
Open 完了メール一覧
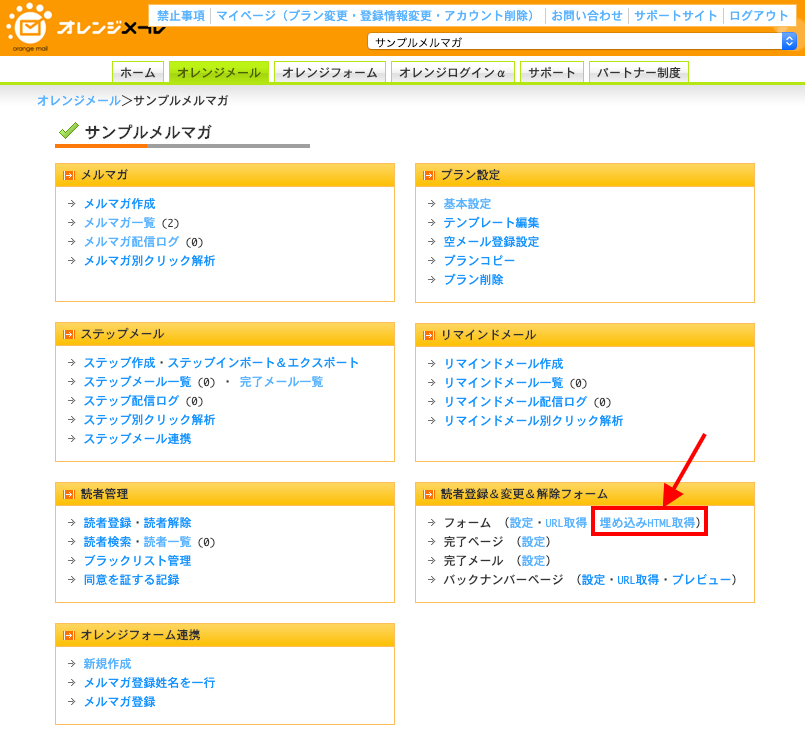coord(281,382)
